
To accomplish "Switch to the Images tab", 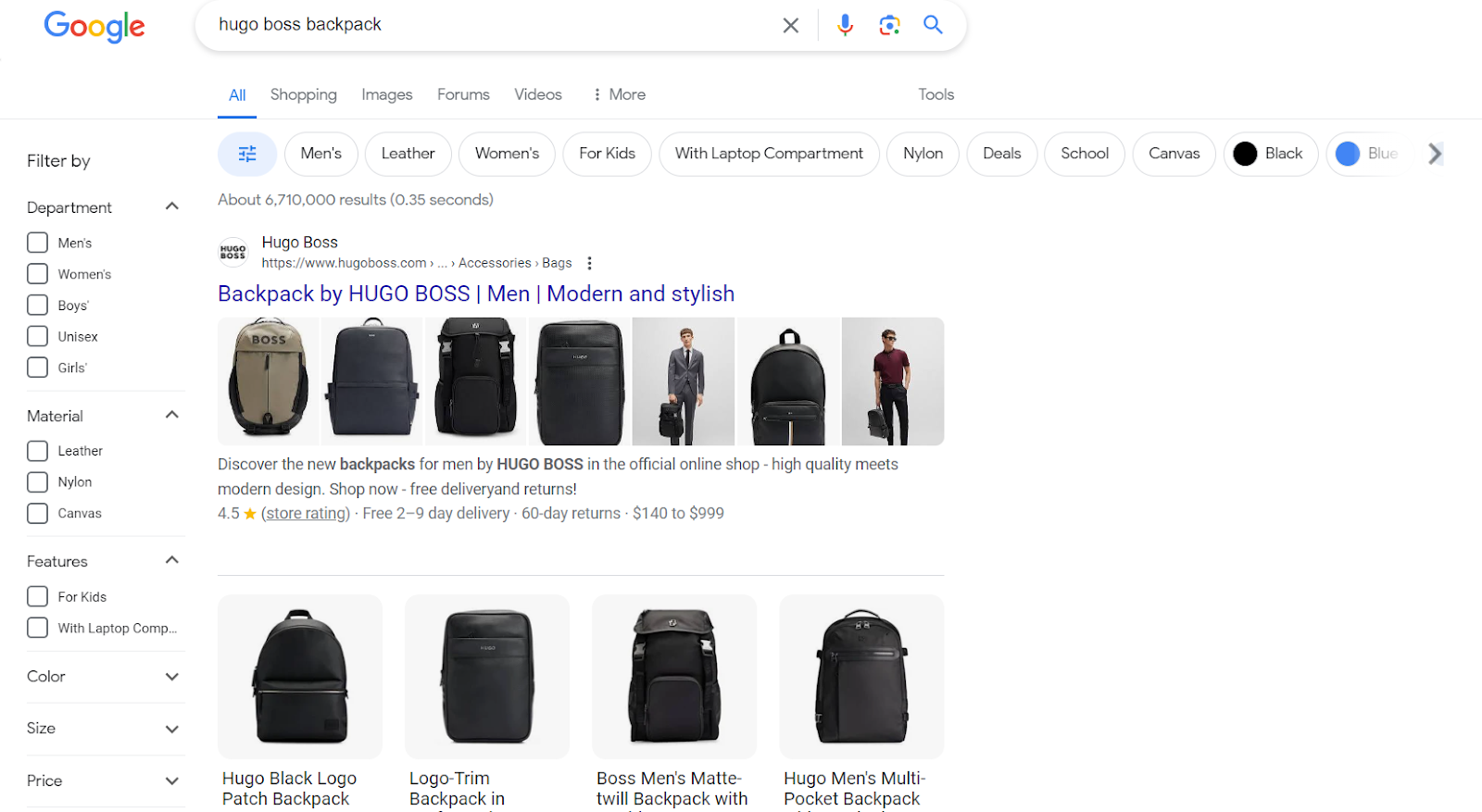I will (x=387, y=94).
